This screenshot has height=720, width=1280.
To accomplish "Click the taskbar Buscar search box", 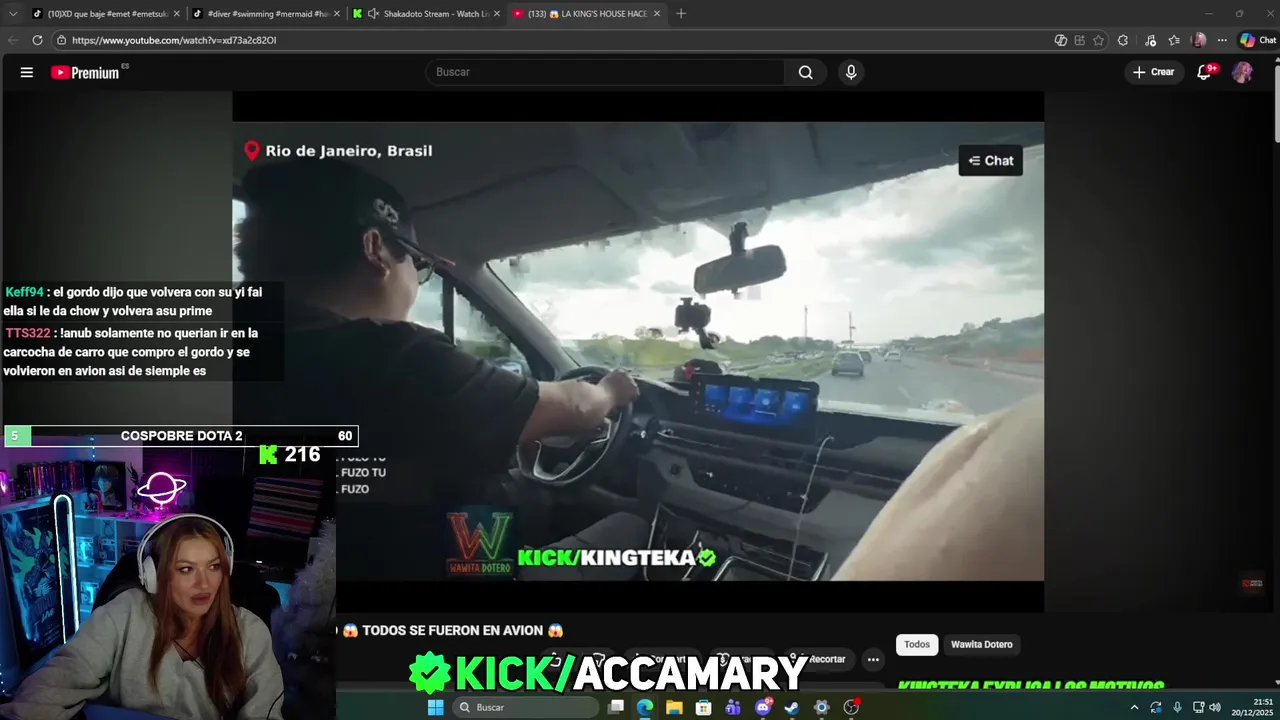I will coord(525,707).
